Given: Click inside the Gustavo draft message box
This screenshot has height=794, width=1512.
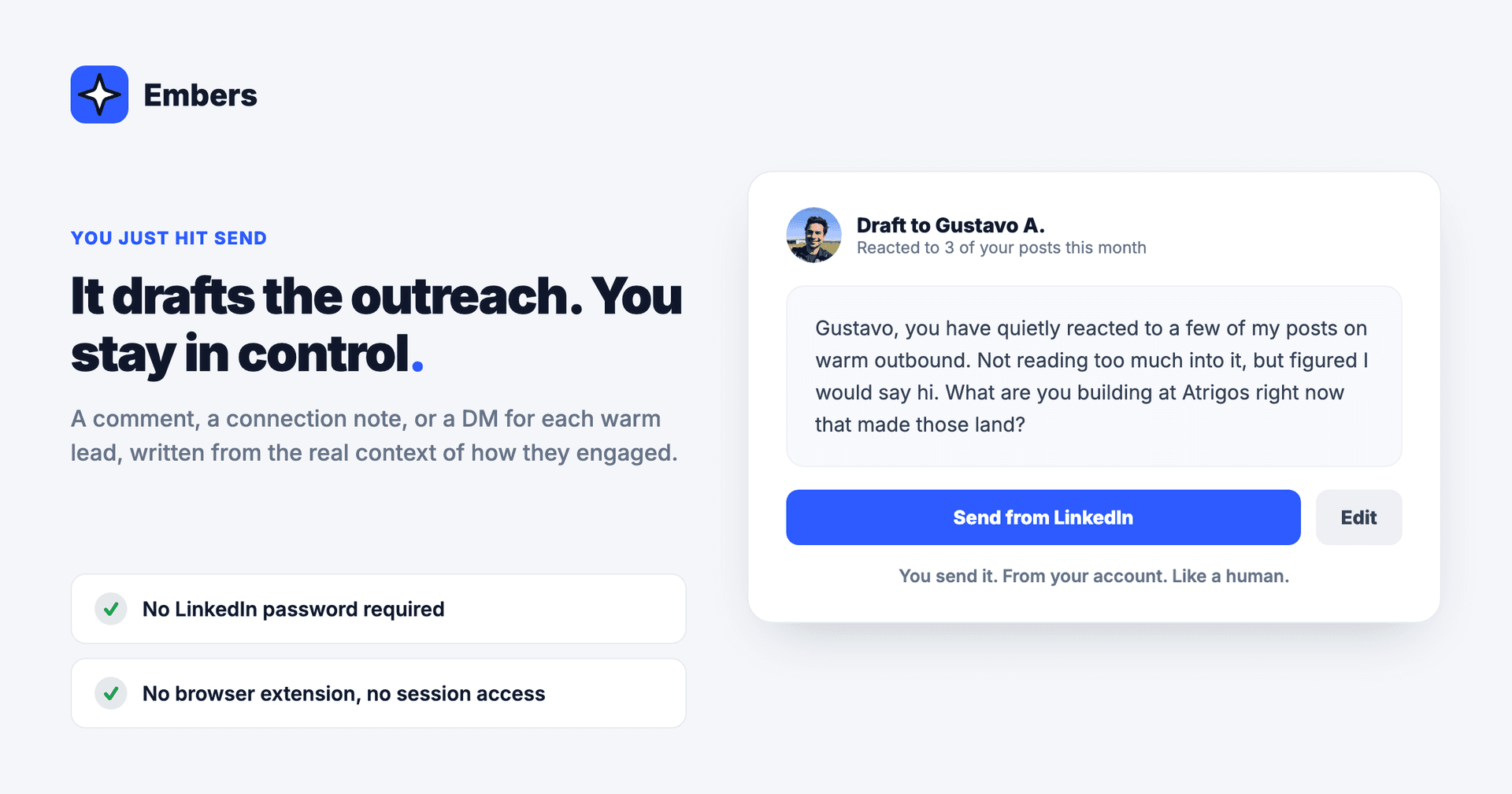Looking at the screenshot, I should click(x=1094, y=376).
